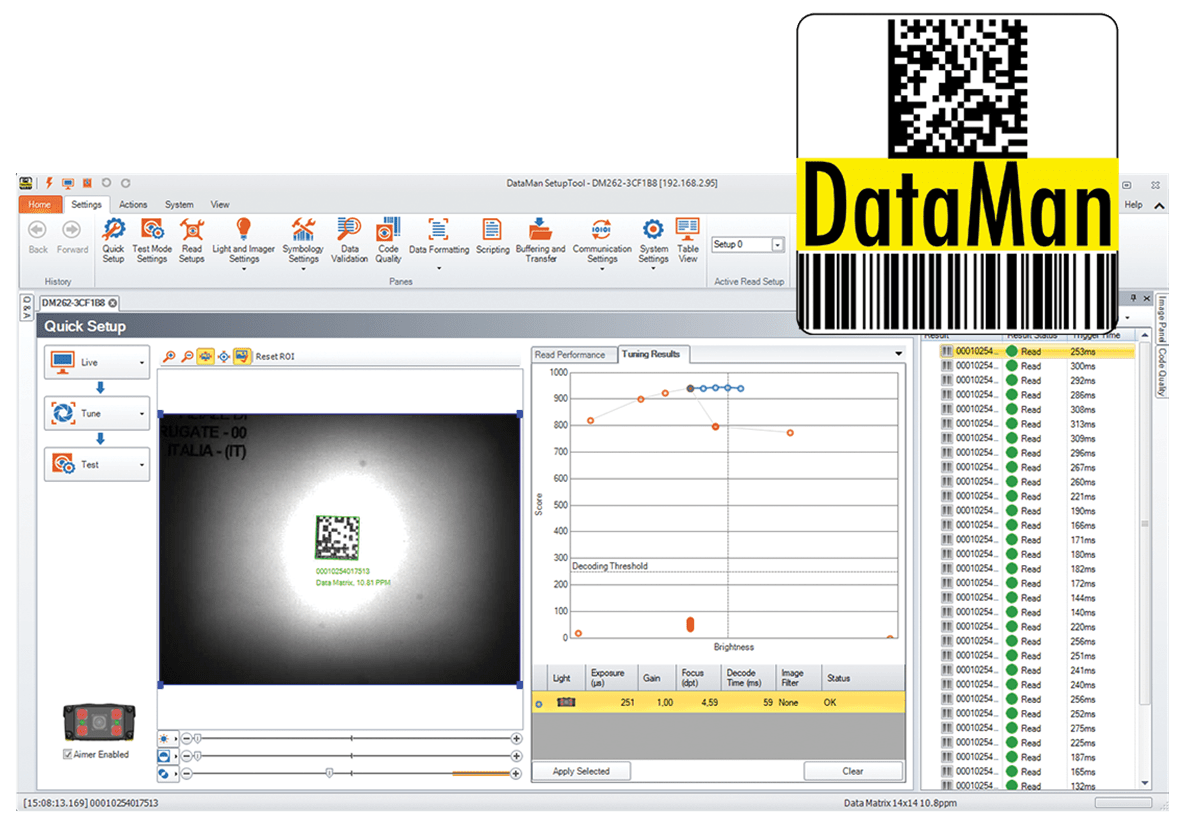The width and height of the screenshot is (1180, 837).
Task: Expand Light and Imager Settings dropdown arrow
Action: coord(243,269)
